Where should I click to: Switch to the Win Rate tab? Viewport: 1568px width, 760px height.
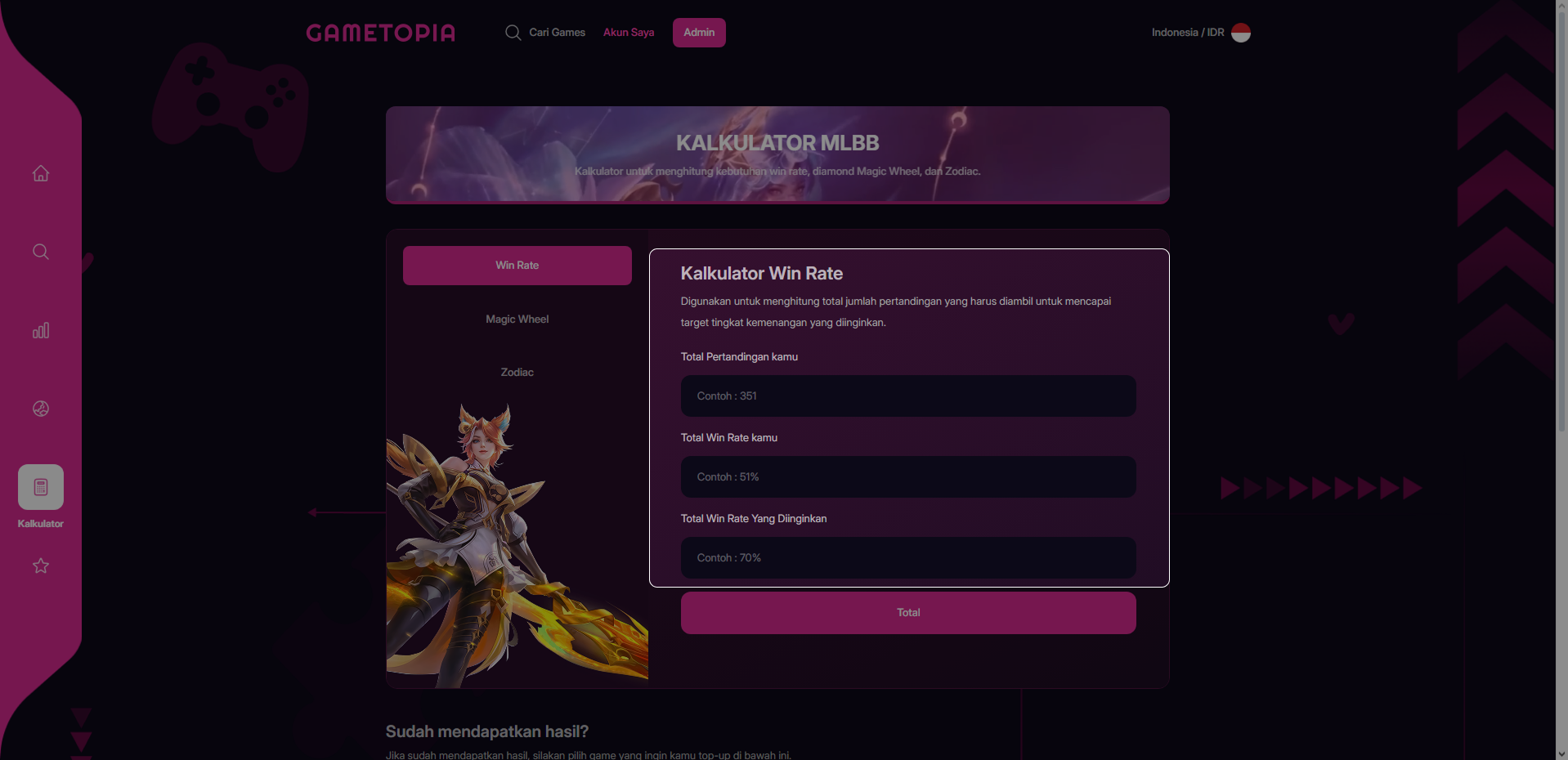pos(517,266)
